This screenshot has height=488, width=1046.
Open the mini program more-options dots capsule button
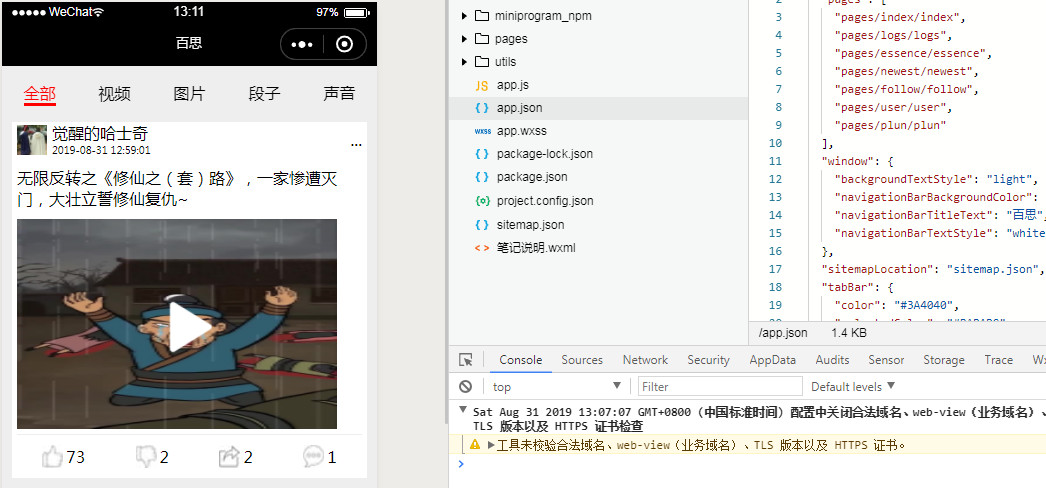coord(302,44)
